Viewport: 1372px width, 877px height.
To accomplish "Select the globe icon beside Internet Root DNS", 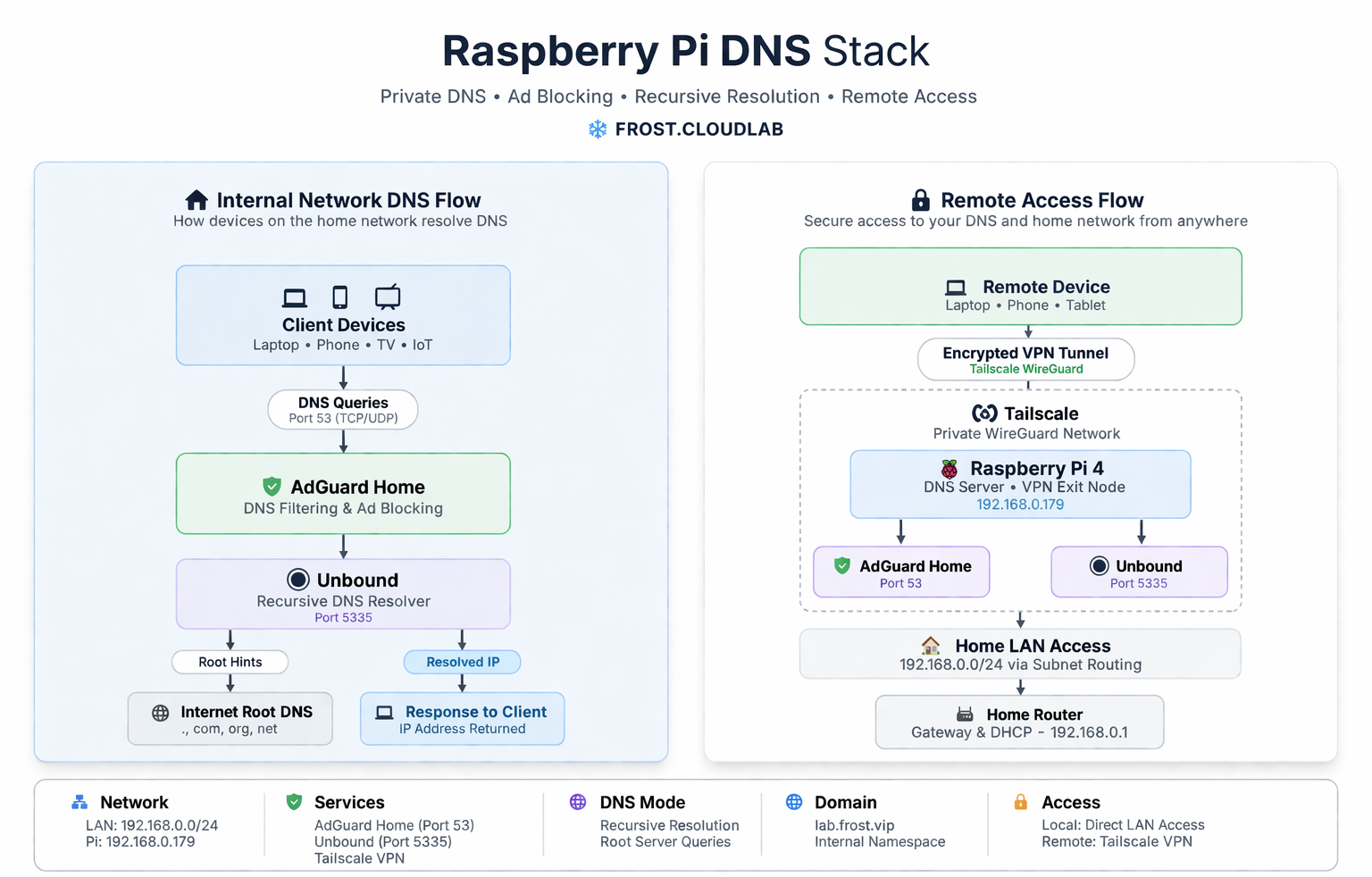I will tap(159, 712).
